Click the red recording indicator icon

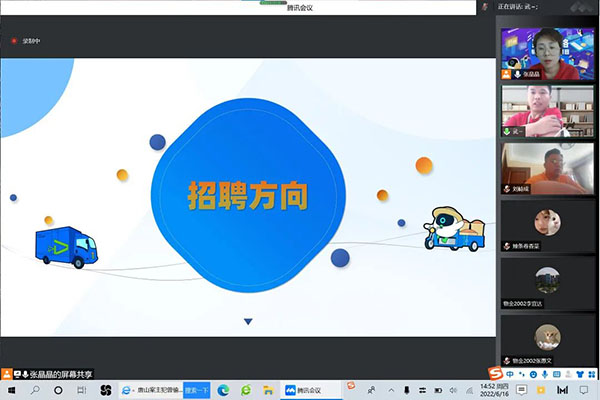pos(13,41)
